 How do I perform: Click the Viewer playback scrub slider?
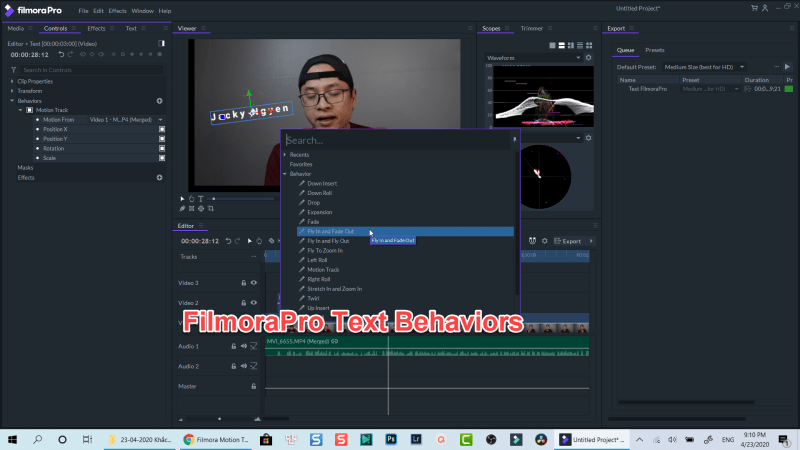tap(240, 199)
